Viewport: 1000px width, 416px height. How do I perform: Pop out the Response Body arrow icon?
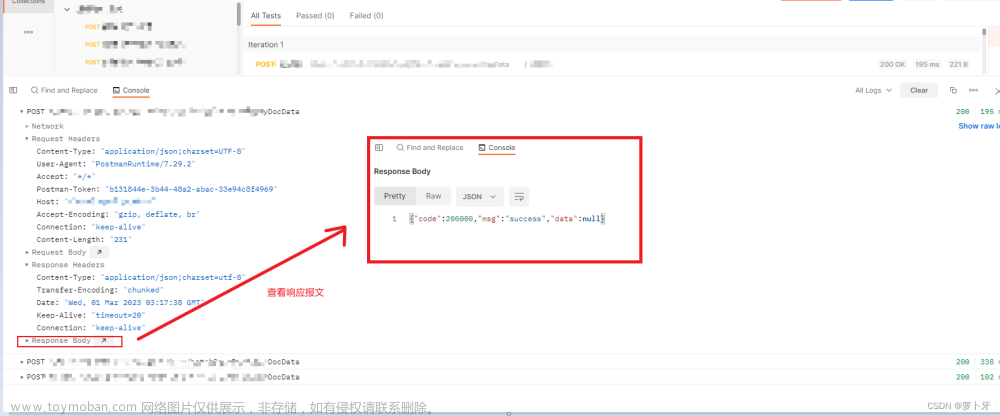pyautogui.click(x=104, y=341)
